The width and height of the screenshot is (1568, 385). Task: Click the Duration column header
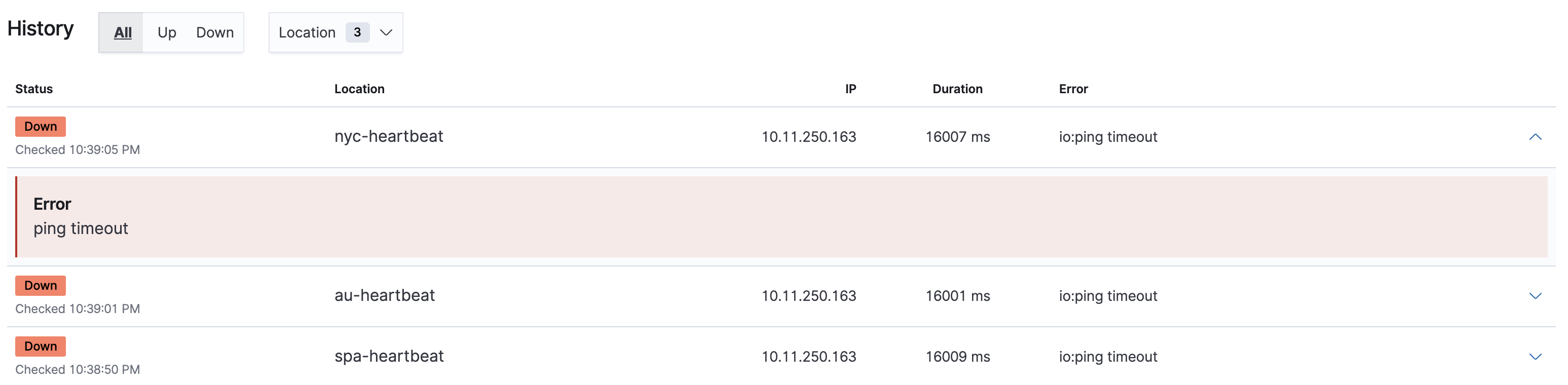[x=957, y=89]
